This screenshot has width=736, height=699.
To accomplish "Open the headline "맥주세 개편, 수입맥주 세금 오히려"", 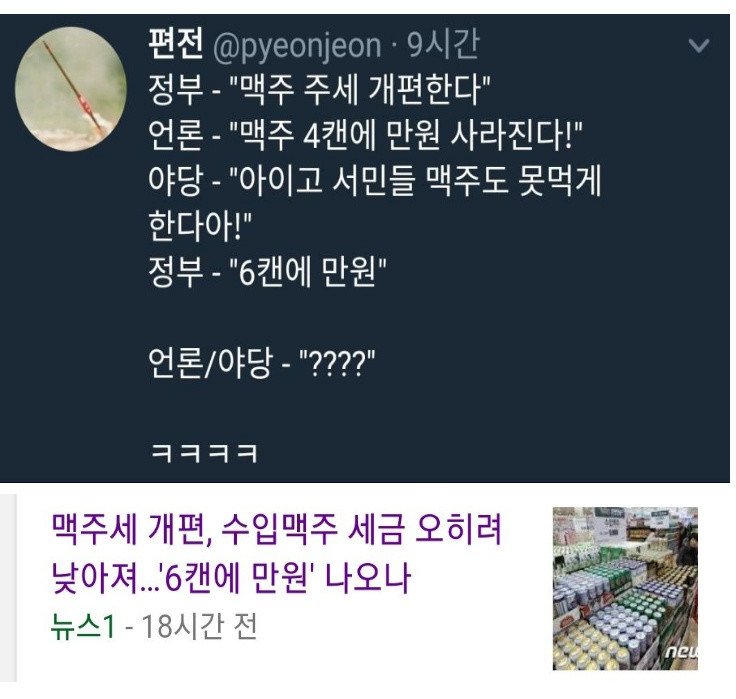I will pyautogui.click(x=276, y=529).
